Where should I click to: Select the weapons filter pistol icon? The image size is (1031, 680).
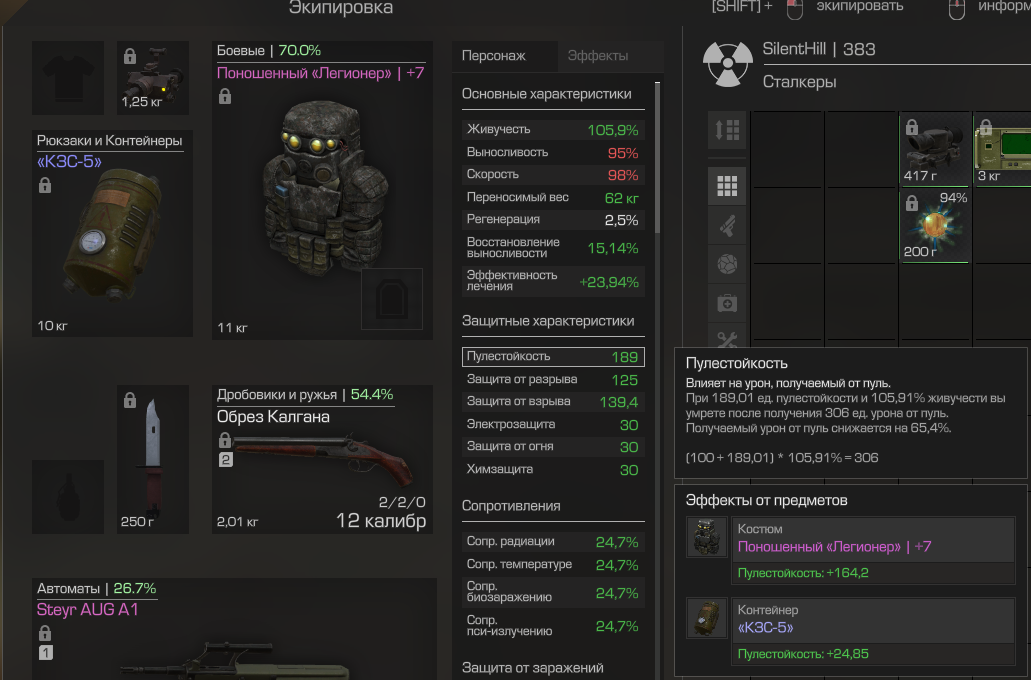[727, 226]
